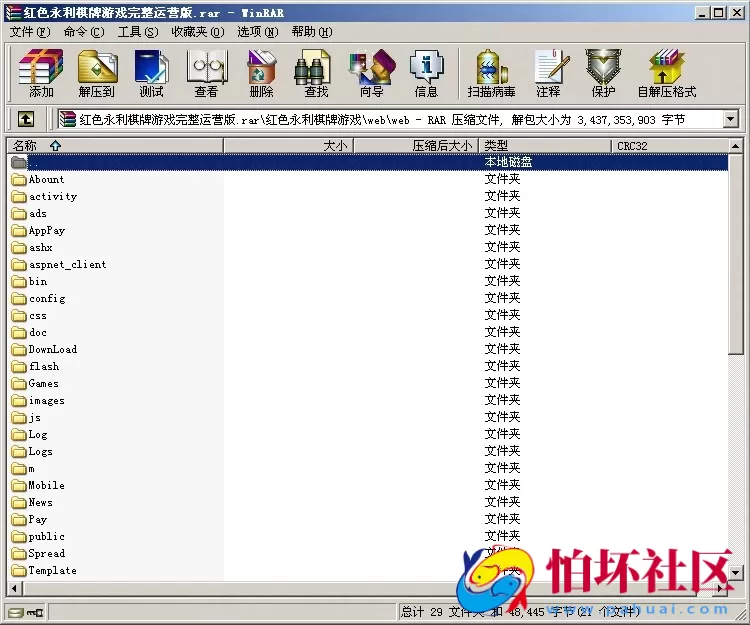Viewport: 750px width, 625px height.
Task: Select the News folder
Action: pos(32,503)
